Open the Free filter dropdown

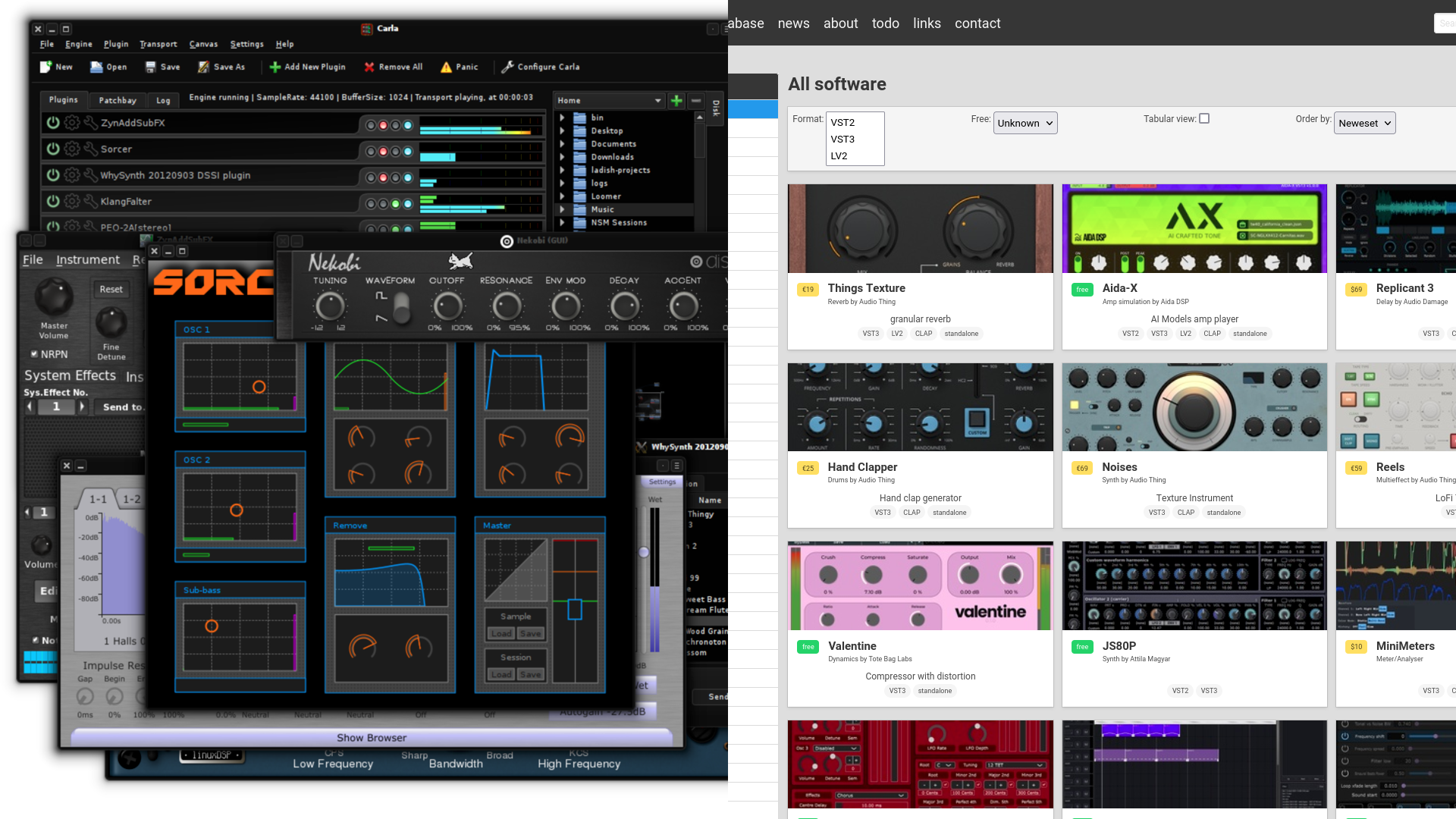click(x=1025, y=123)
